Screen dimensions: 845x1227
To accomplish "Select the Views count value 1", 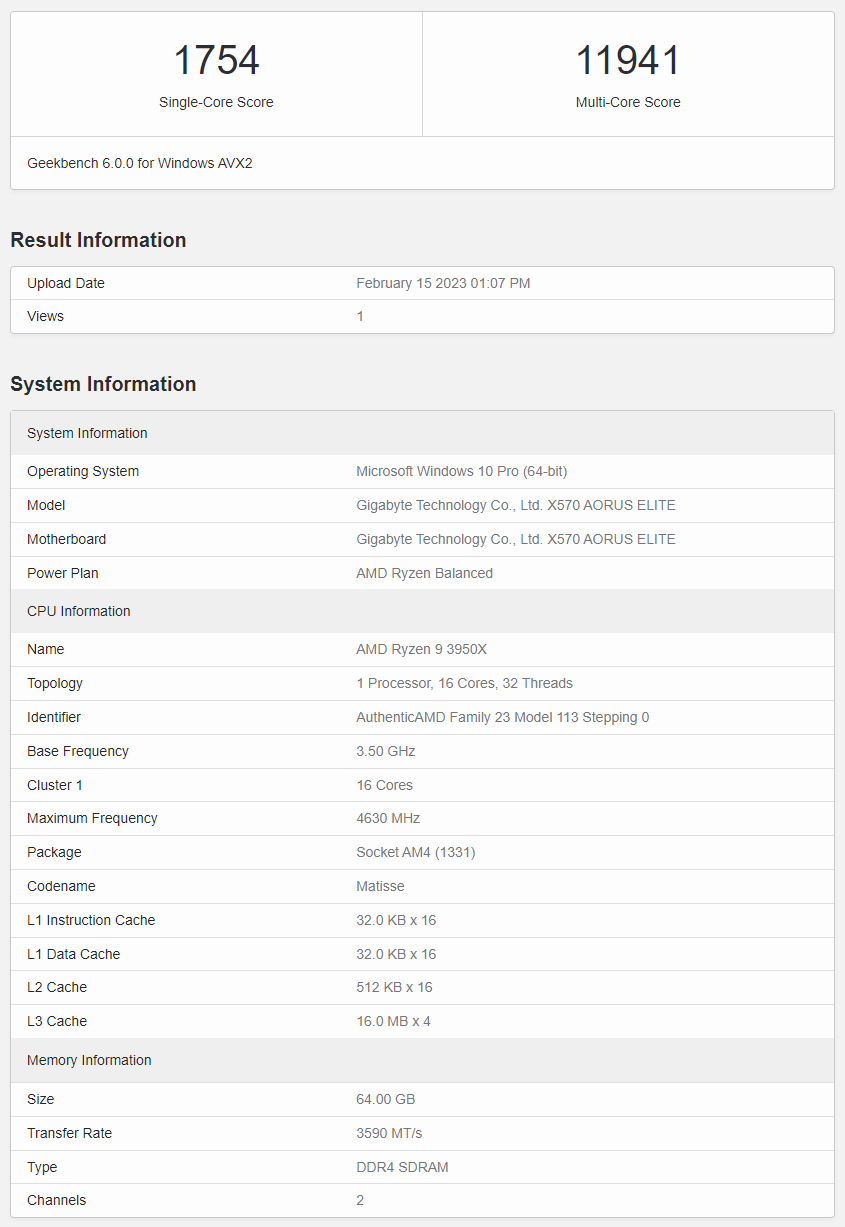I will pyautogui.click(x=360, y=316).
